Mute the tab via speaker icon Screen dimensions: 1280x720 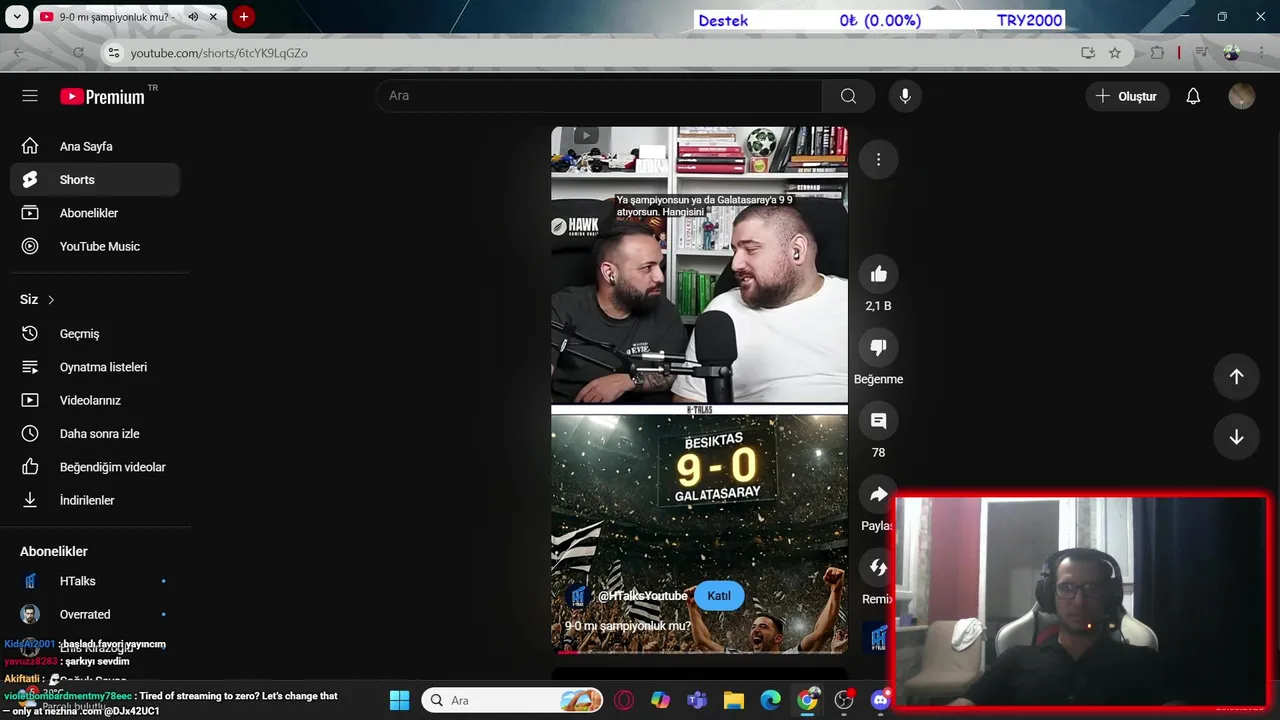click(x=193, y=17)
